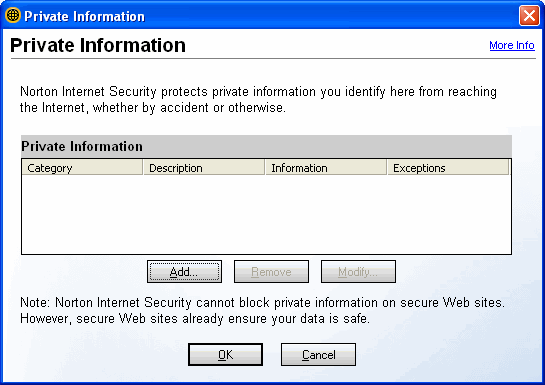The width and height of the screenshot is (545, 385).
Task: Select the Information column header
Action: coord(326,167)
